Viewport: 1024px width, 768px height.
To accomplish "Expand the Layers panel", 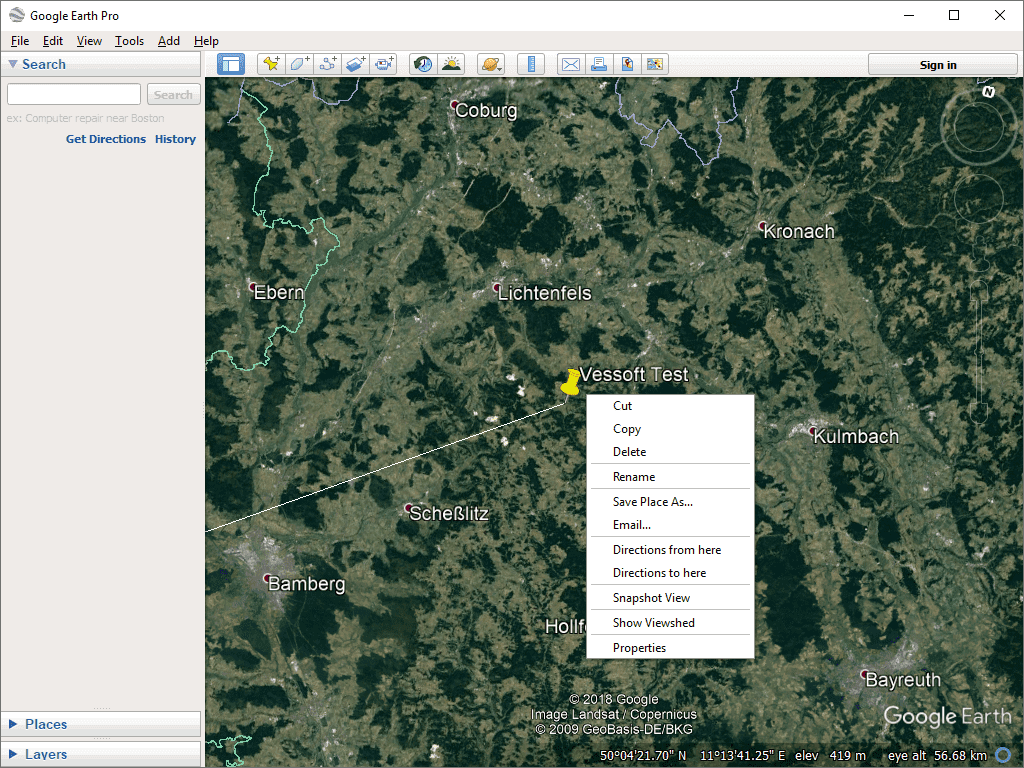I will pyautogui.click(x=12, y=754).
